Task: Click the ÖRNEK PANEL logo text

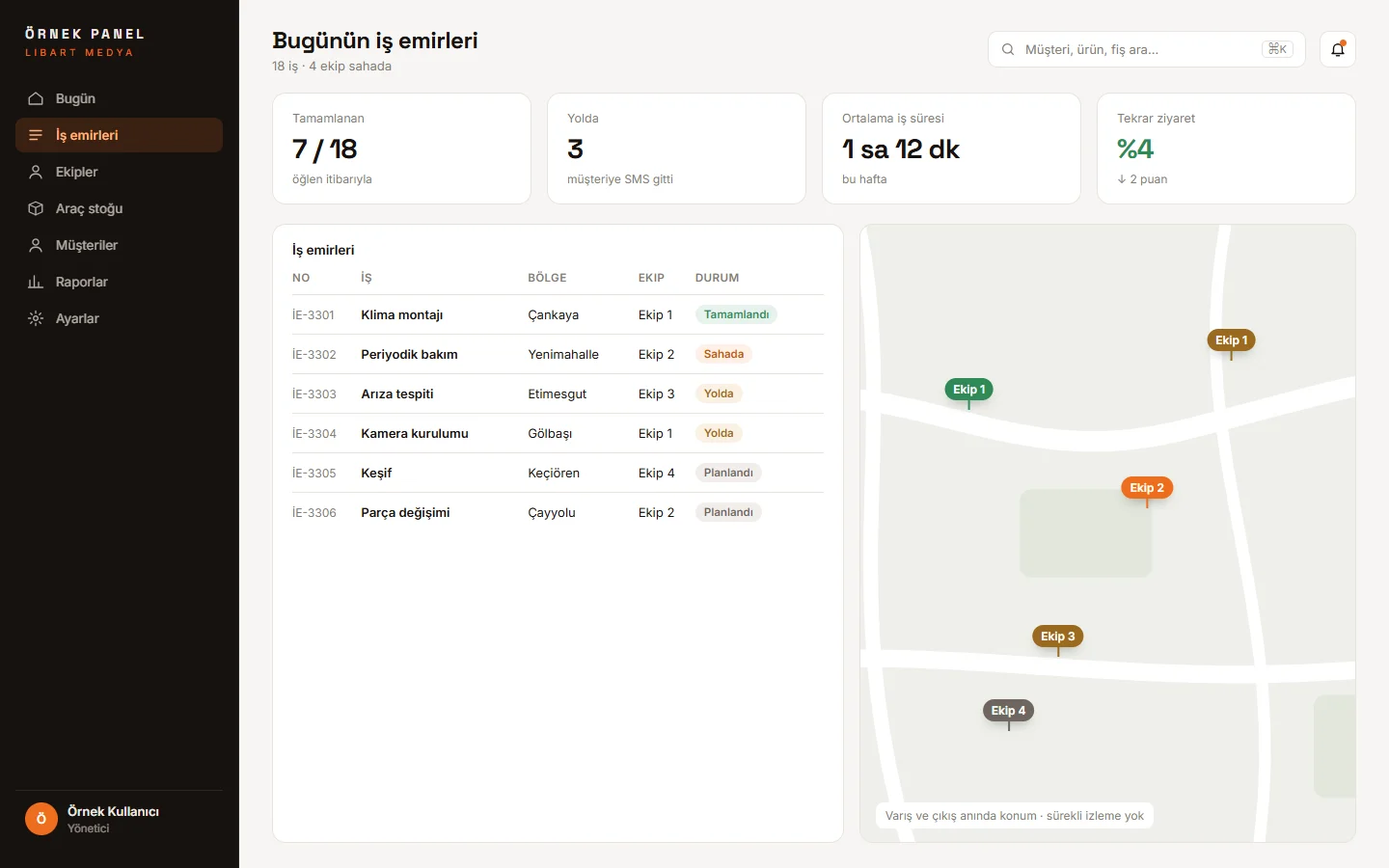Action: coord(85,34)
